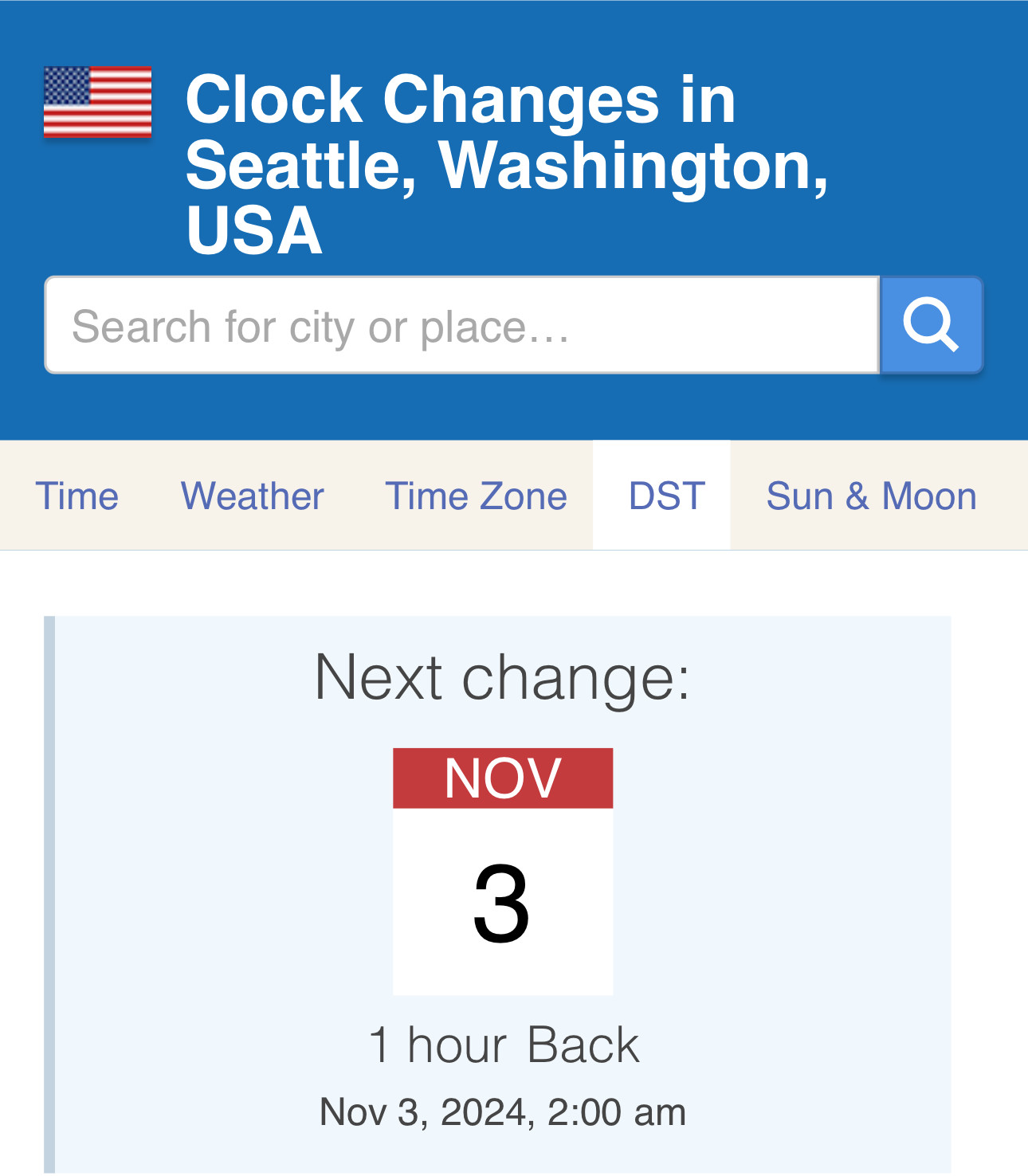
Task: Open the Sun & Moon section
Action: click(870, 496)
